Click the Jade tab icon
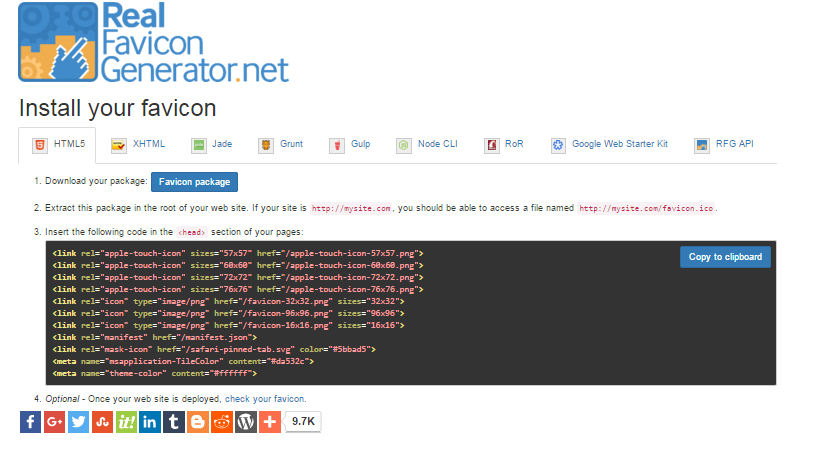The image size is (821, 457). [199, 146]
